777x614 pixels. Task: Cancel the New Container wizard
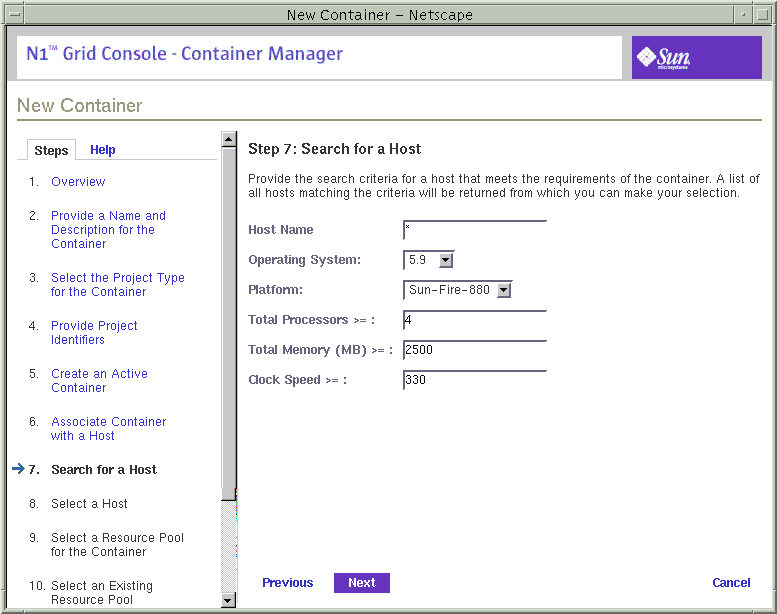click(731, 583)
